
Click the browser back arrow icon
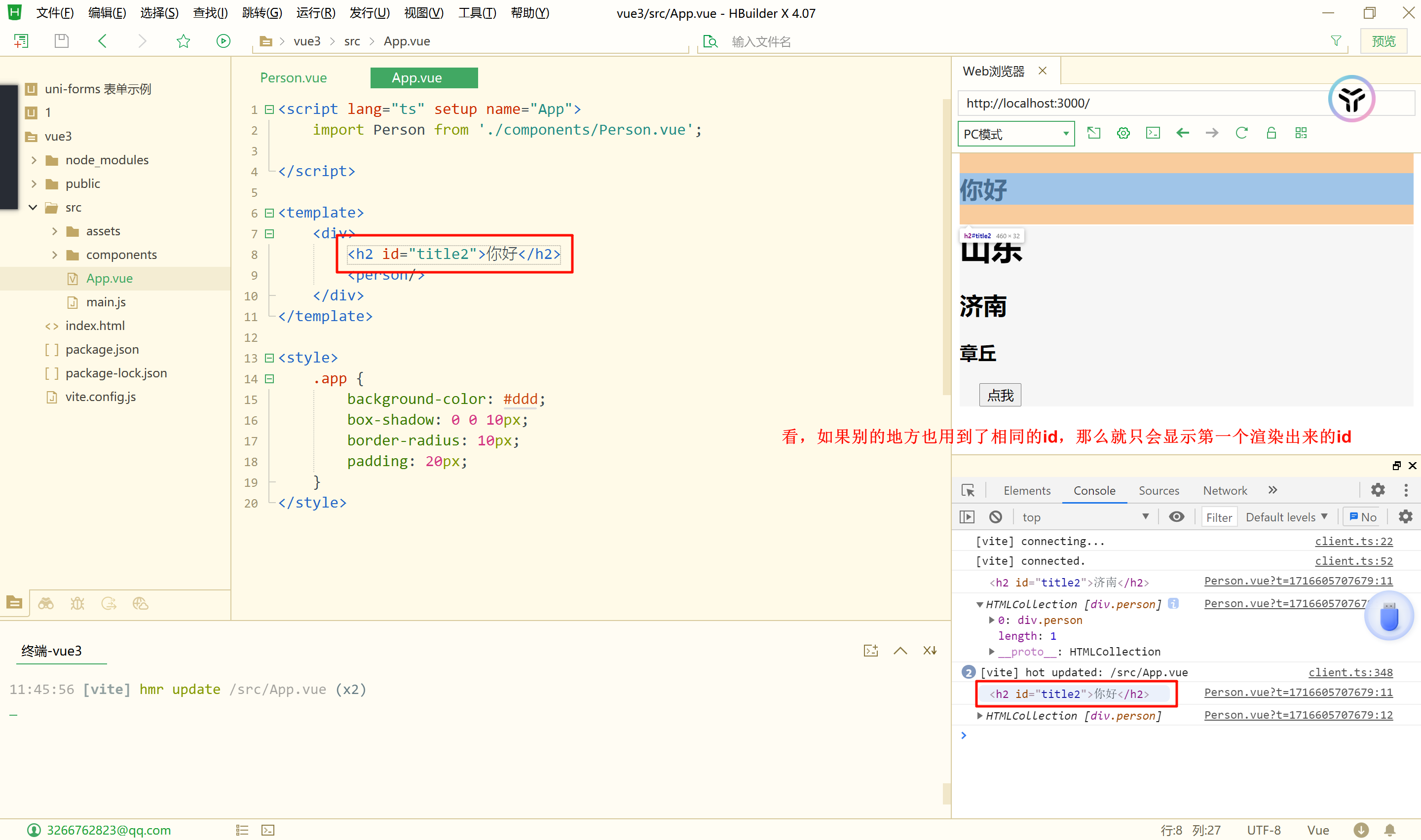[x=1183, y=133]
